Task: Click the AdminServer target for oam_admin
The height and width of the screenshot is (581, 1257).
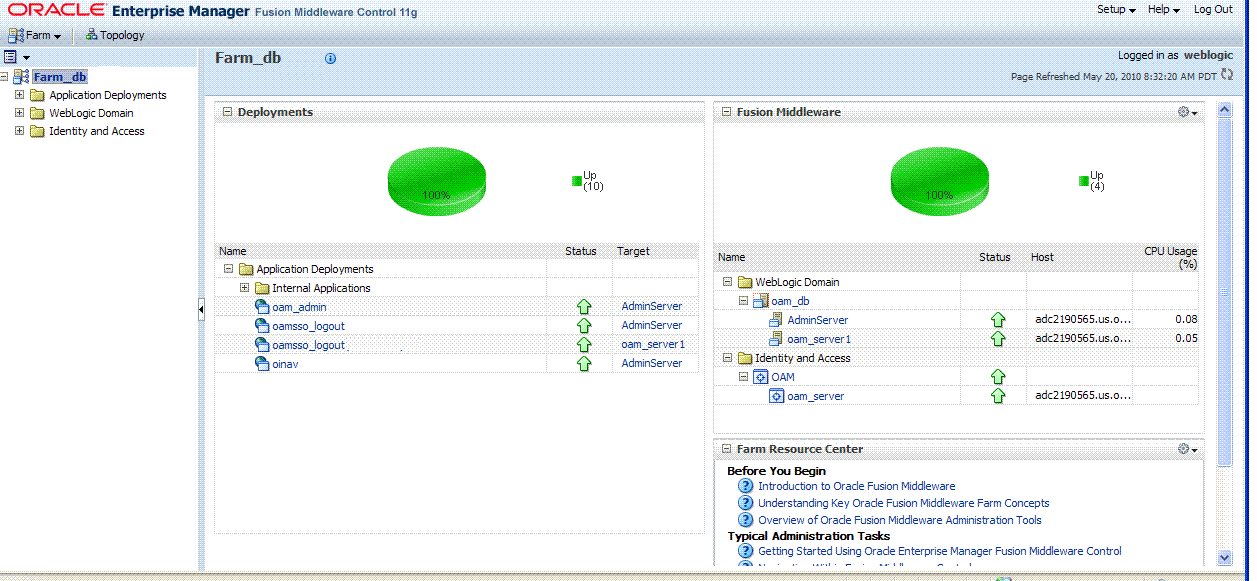Action: (x=652, y=307)
